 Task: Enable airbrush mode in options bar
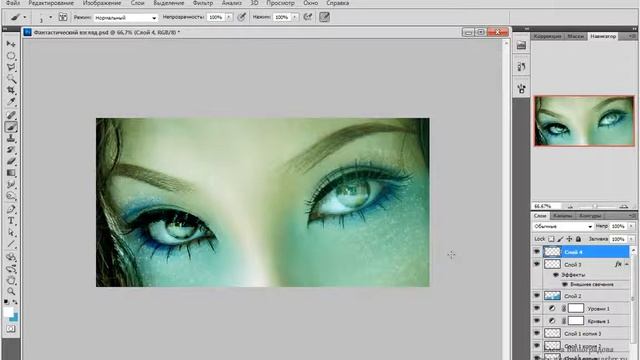308,17
